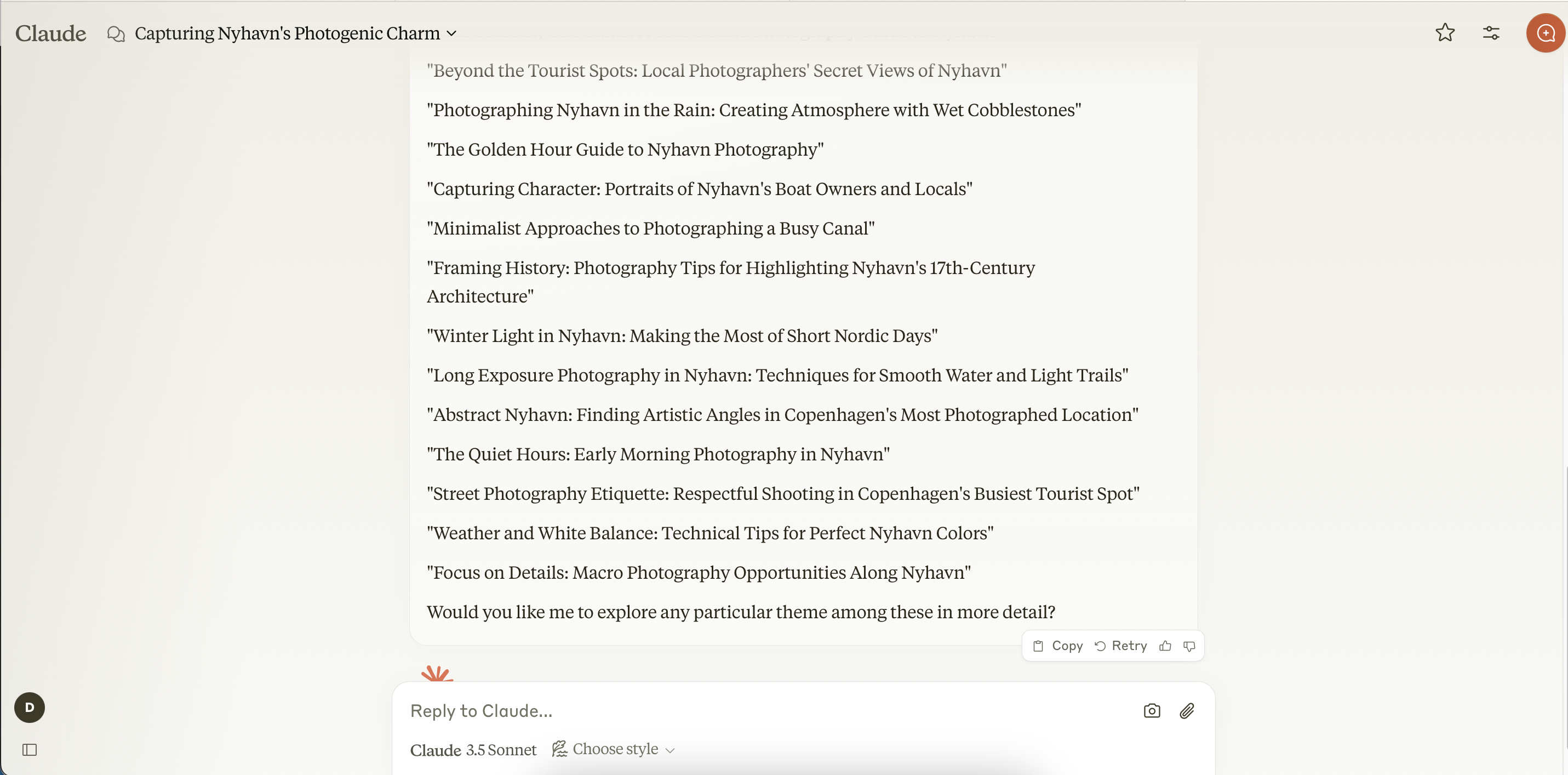Screen dimensions: 1568x775
Task: Give thumbs up to the response
Action: 1165,646
